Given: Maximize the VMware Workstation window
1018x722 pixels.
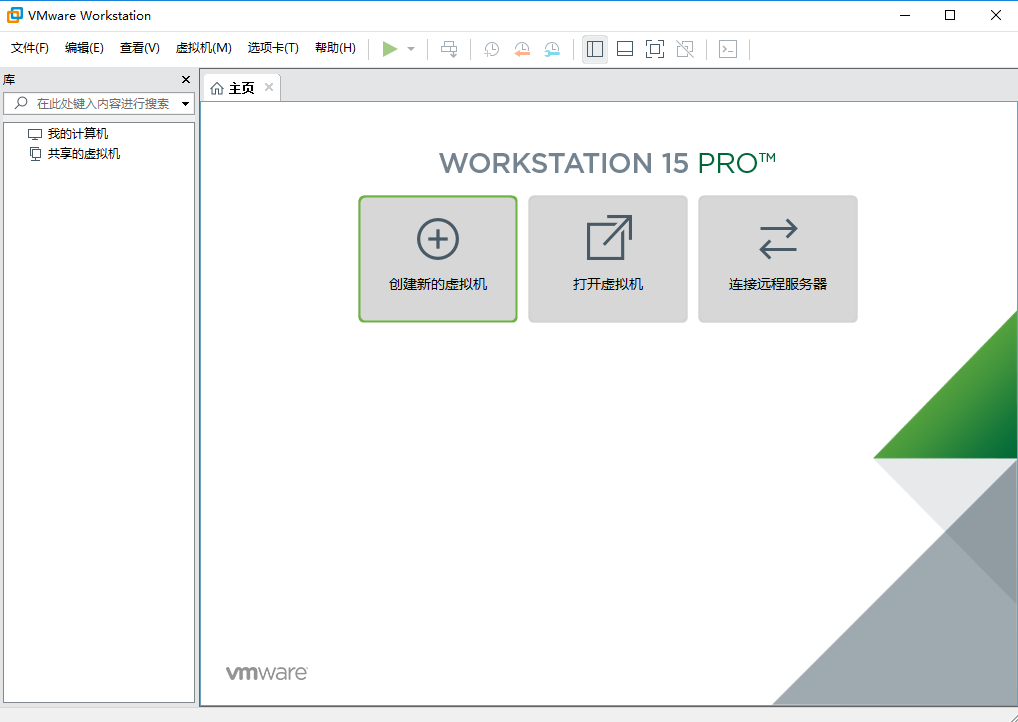Looking at the screenshot, I should pos(950,15).
